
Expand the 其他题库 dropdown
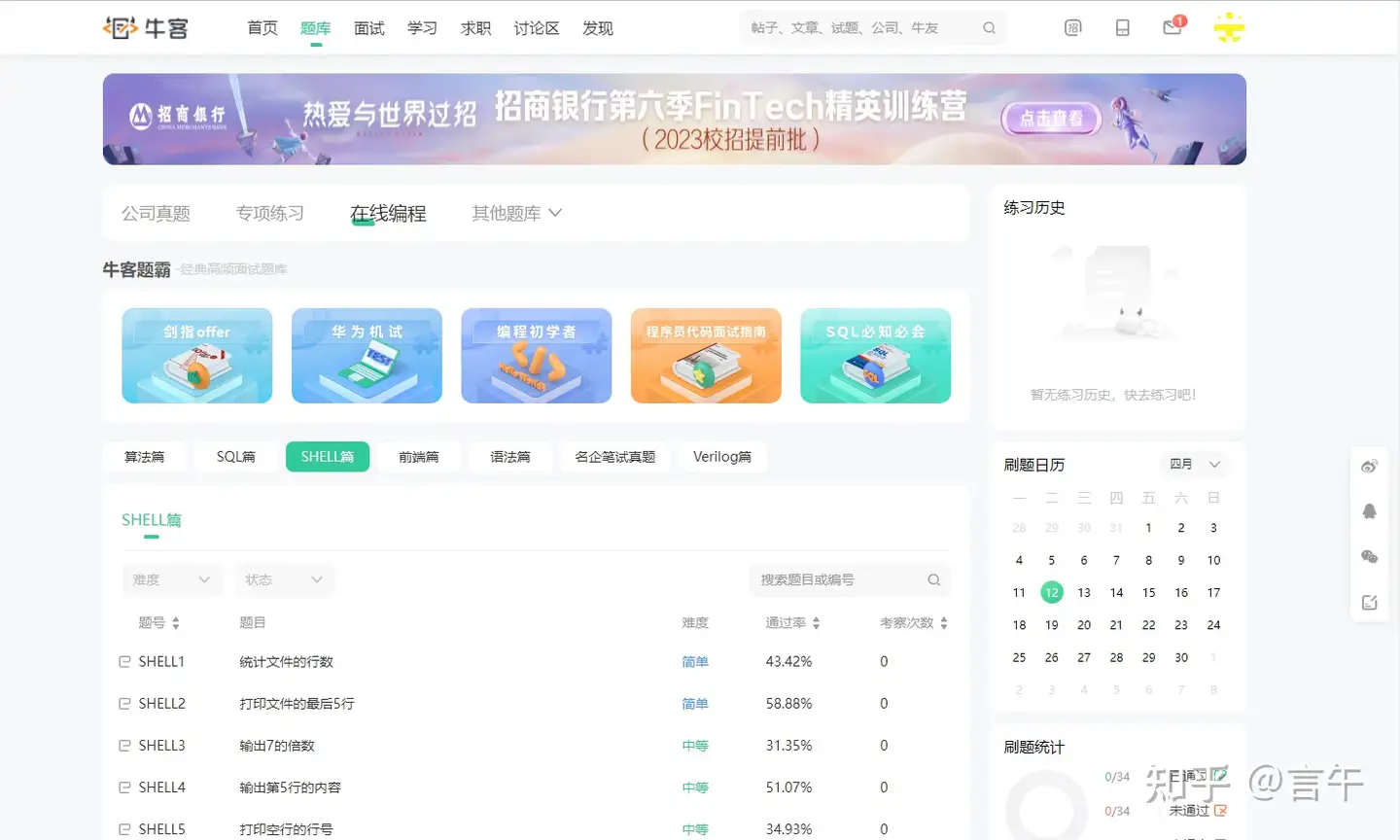click(x=516, y=212)
